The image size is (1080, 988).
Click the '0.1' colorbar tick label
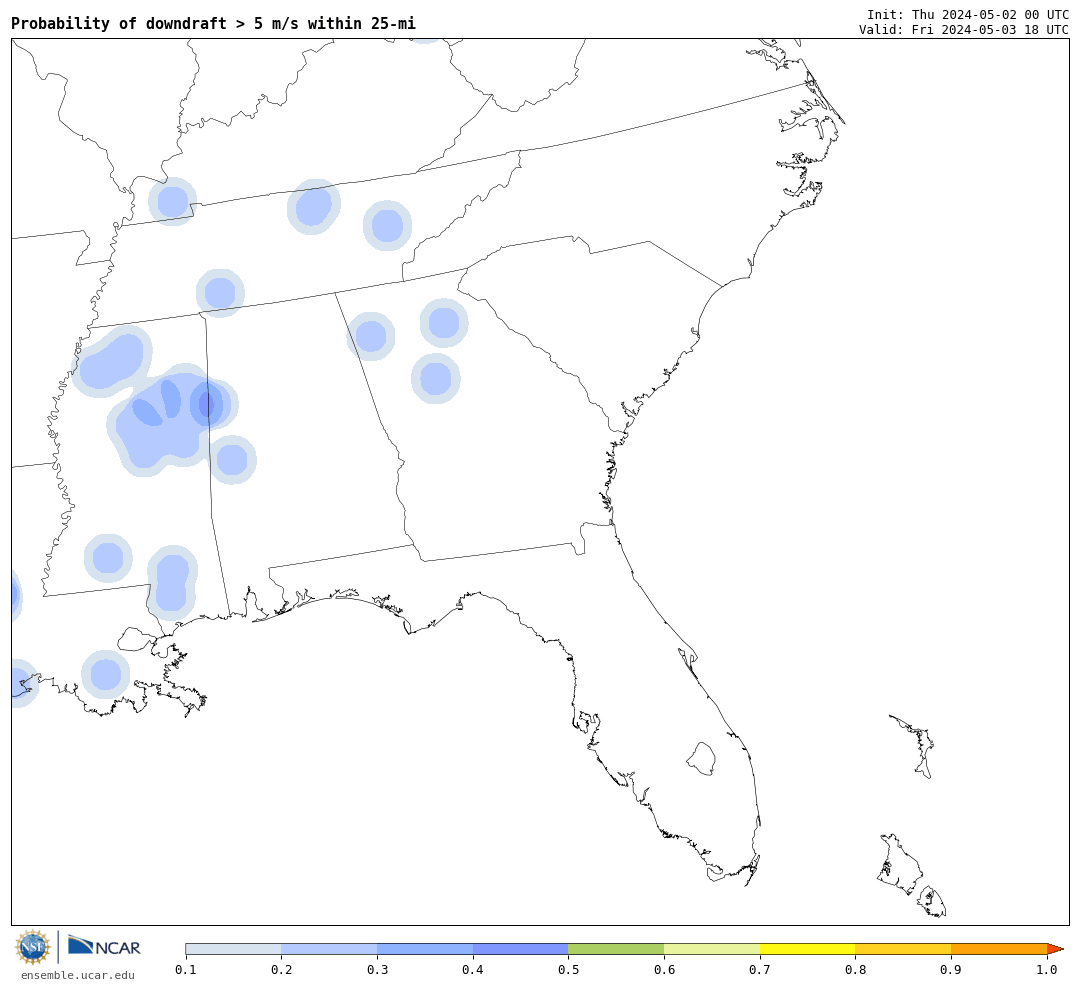[185, 969]
